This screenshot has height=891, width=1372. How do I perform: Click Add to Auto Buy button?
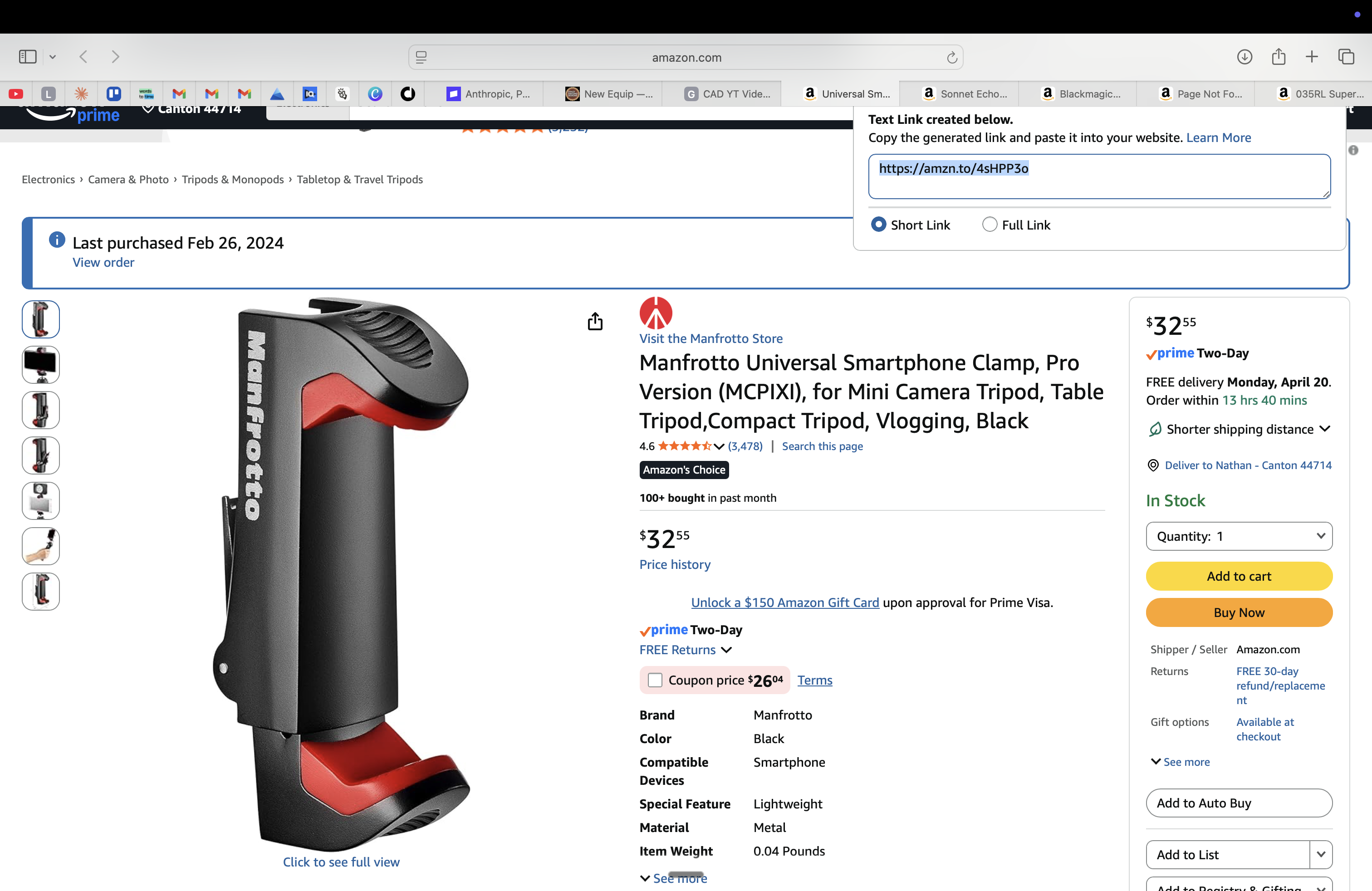click(1239, 803)
